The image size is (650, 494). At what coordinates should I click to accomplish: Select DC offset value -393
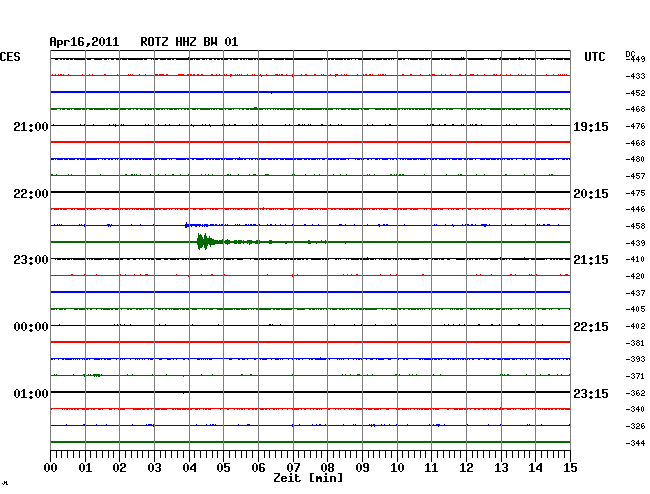point(635,359)
